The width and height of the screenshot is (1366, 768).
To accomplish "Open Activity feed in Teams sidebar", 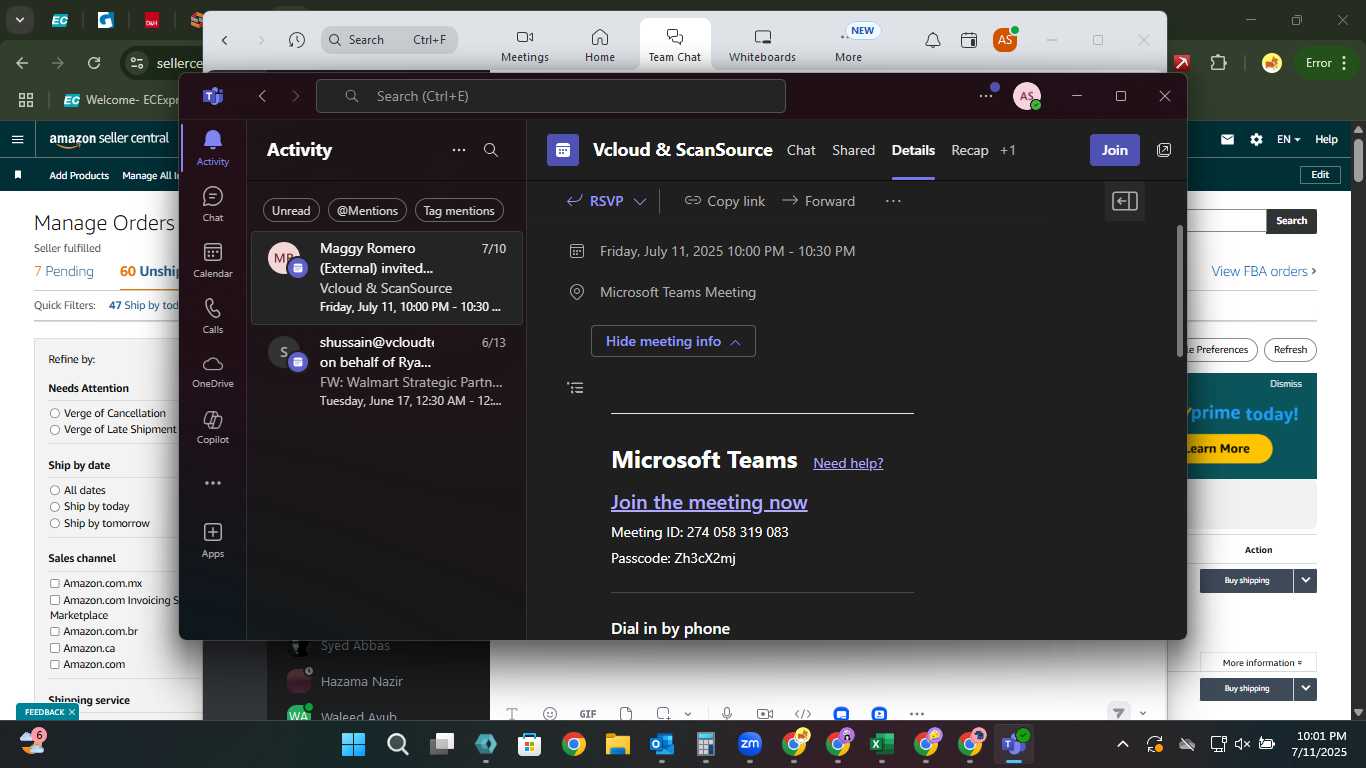I will [x=212, y=147].
